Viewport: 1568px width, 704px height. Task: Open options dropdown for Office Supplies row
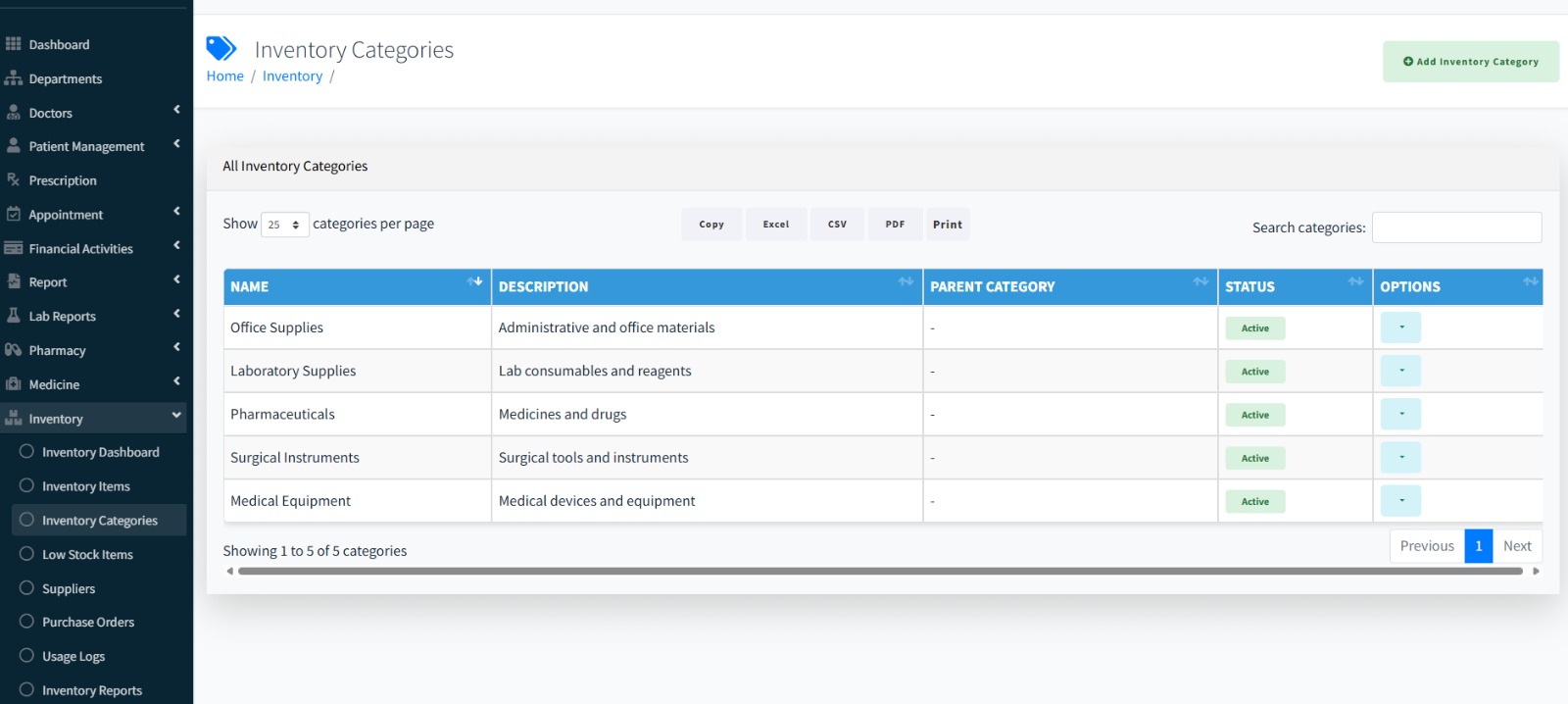tap(1400, 327)
